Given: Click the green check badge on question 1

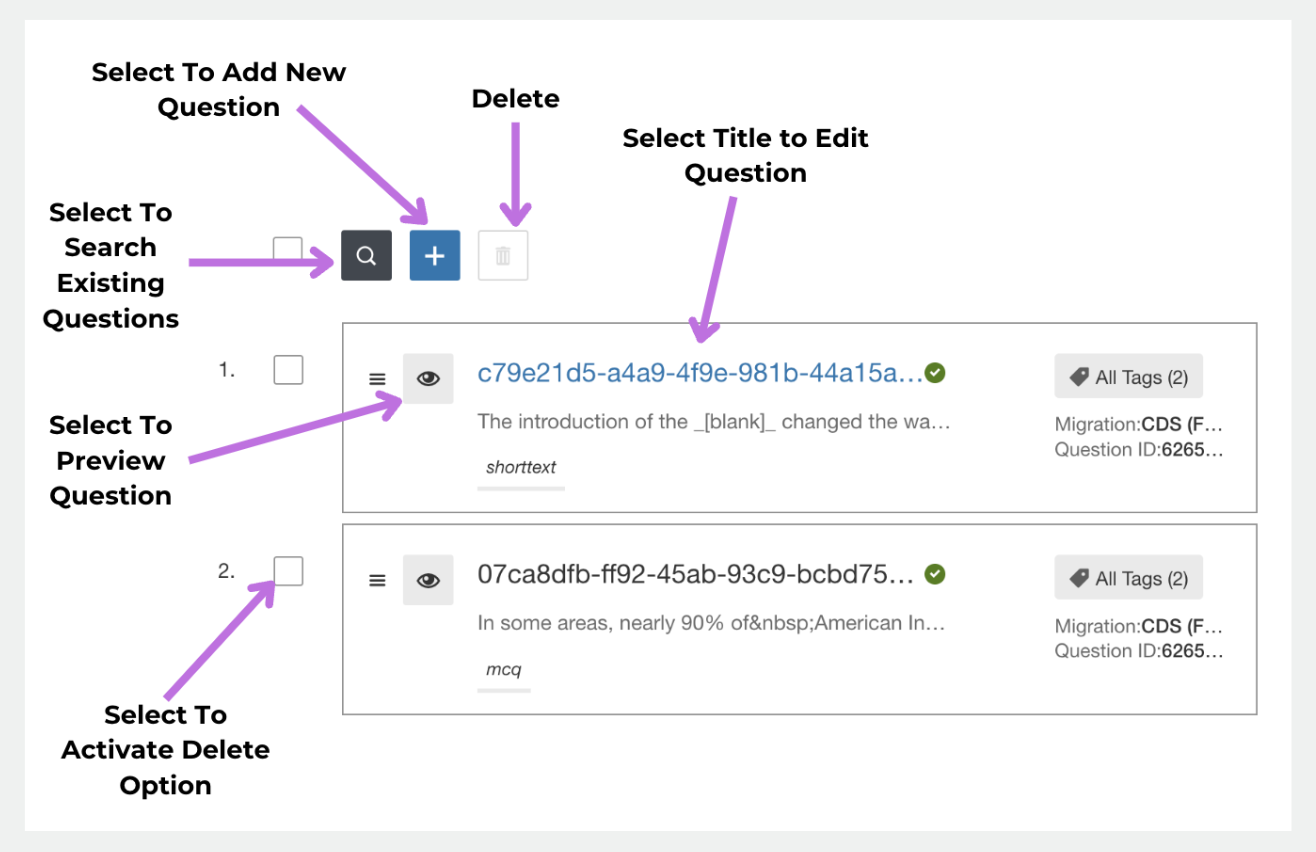Looking at the screenshot, I should tap(935, 373).
